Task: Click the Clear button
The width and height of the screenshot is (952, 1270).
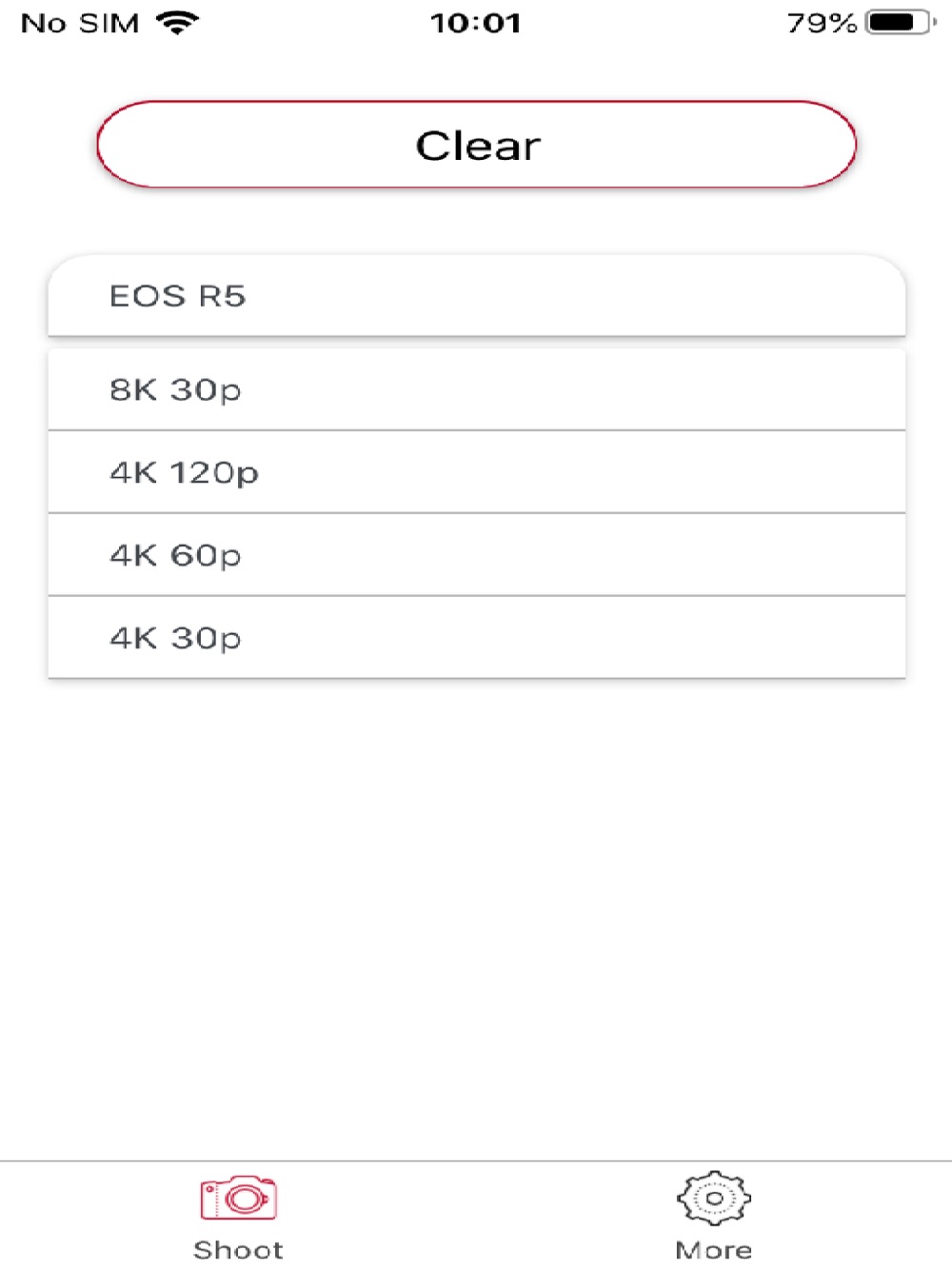Action: pos(476,145)
